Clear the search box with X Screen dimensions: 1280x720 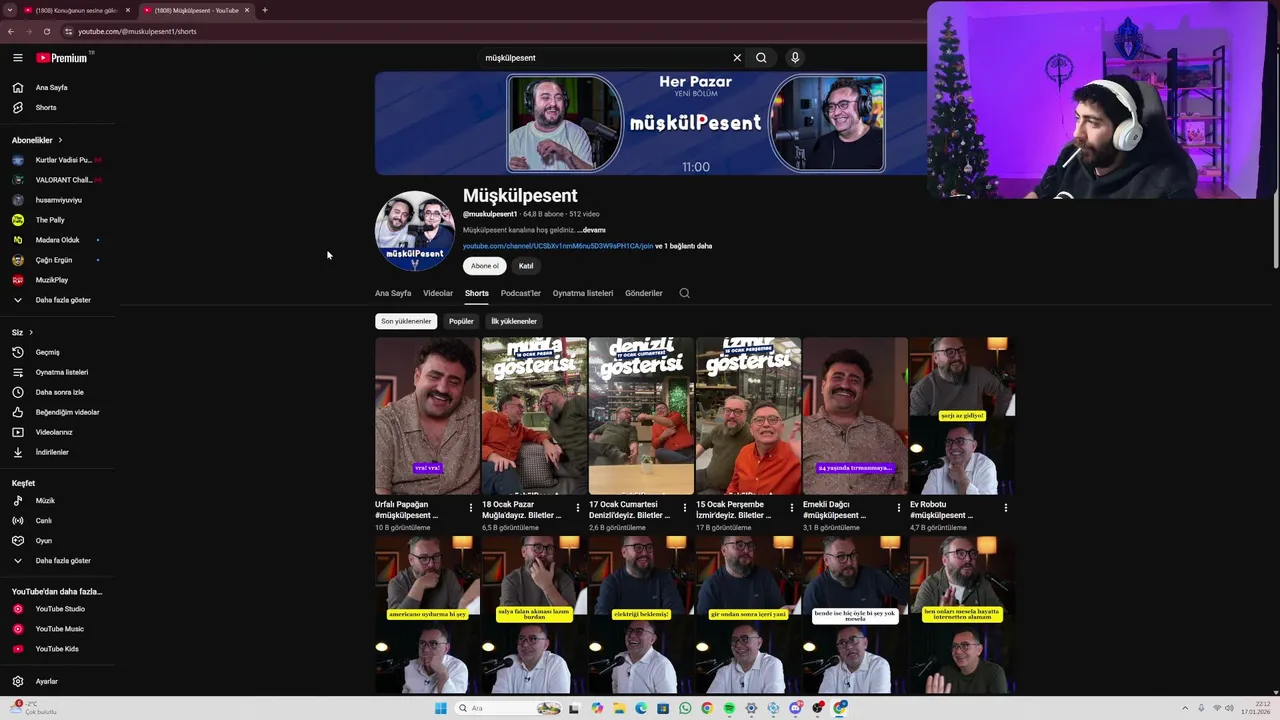737,58
